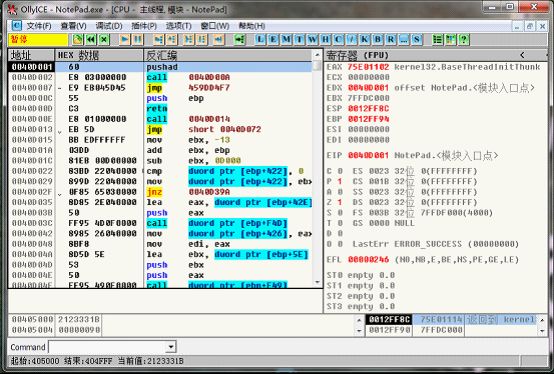Pause execution with the pause icon
The width and height of the screenshot is (554, 374).
pos(137,39)
